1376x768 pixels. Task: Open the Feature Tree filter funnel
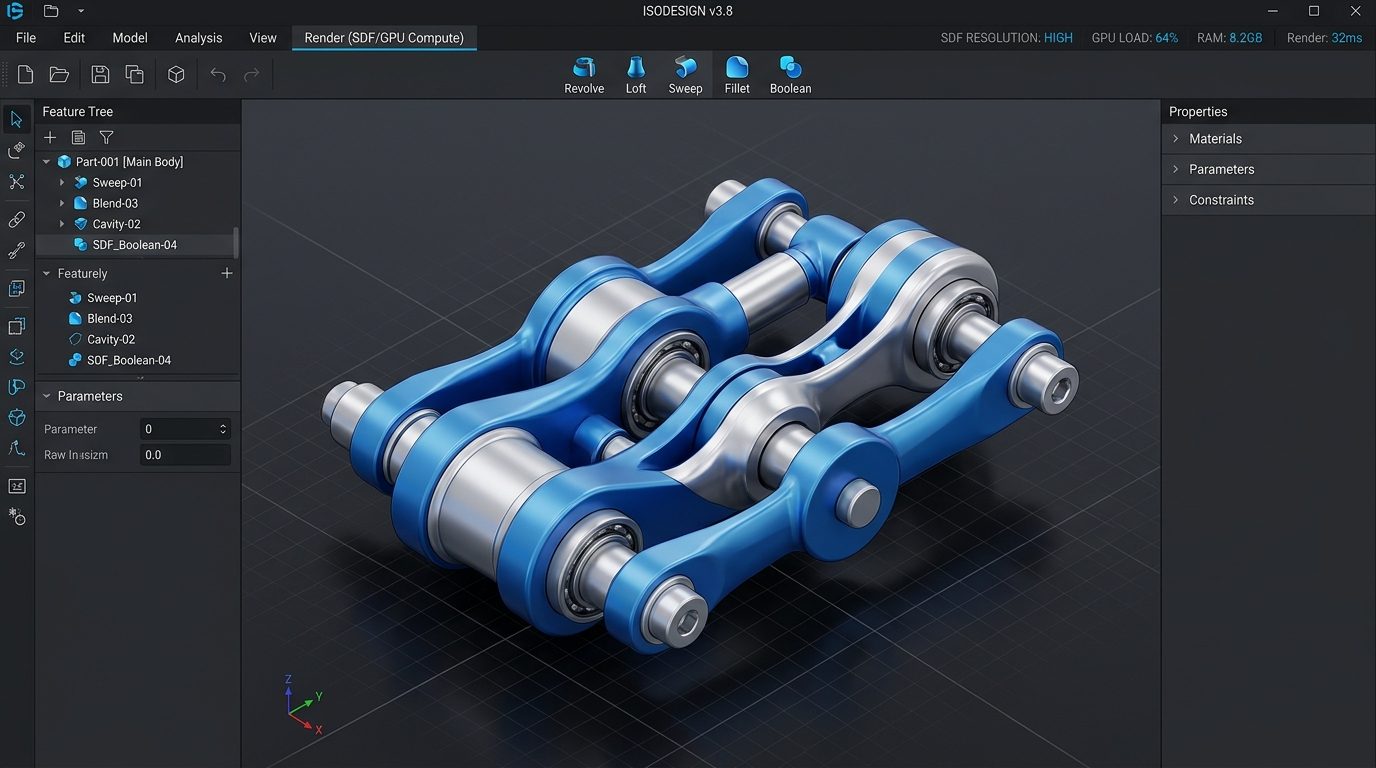107,137
